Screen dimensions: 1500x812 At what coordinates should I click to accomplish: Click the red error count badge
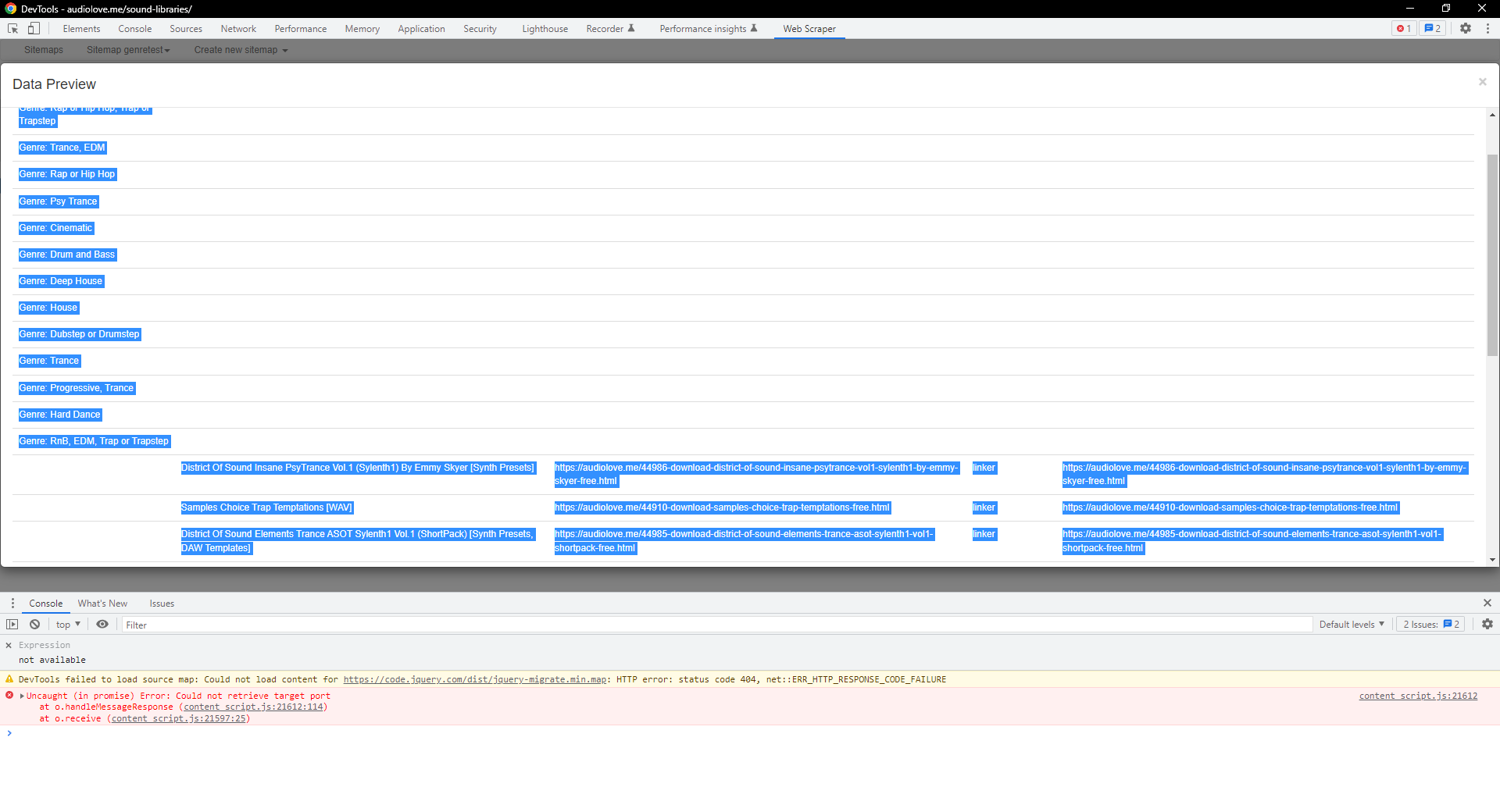[x=1404, y=29]
